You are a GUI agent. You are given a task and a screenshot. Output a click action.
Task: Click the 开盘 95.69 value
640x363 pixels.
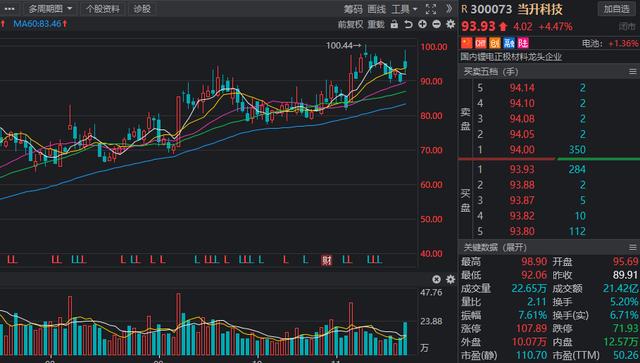[625, 262]
